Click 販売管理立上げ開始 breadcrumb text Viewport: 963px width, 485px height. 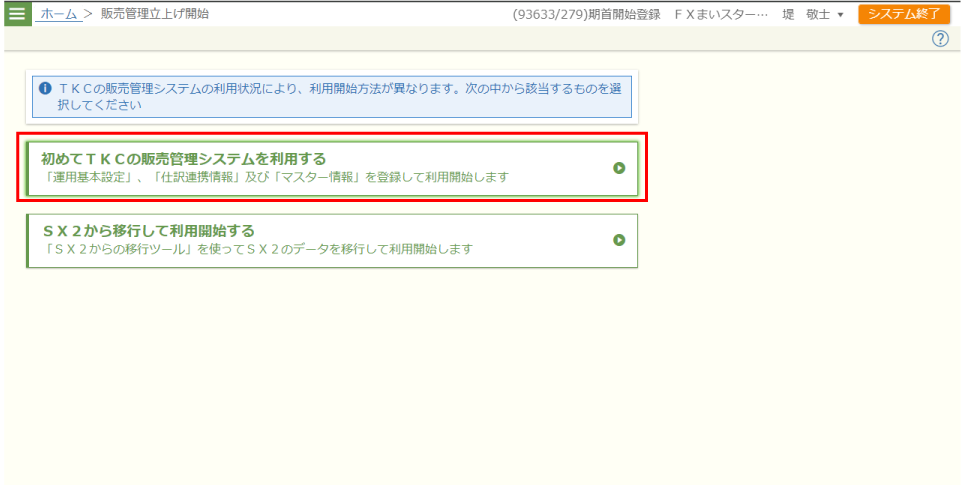click(155, 14)
